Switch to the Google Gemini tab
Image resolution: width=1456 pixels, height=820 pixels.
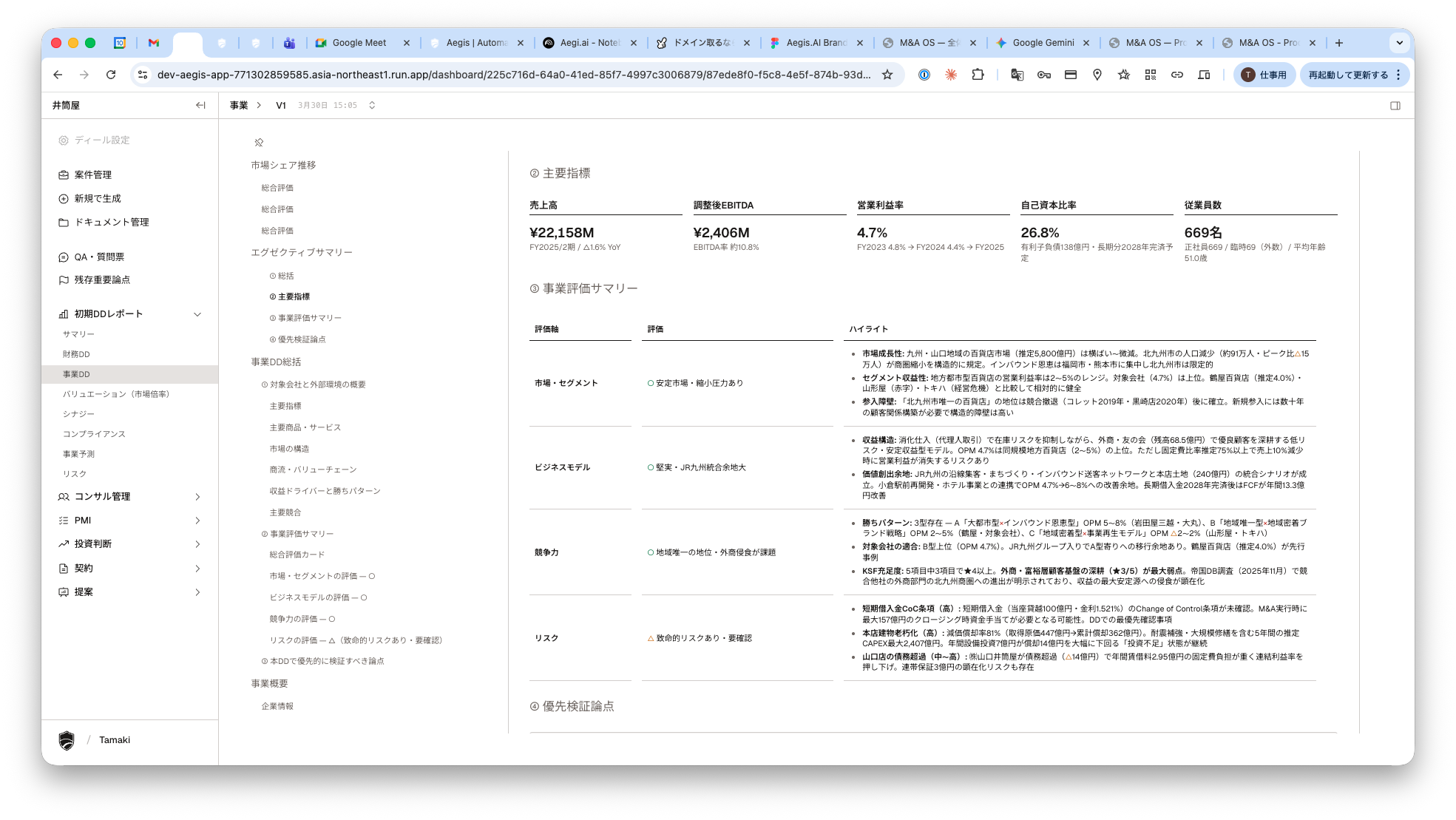pos(1043,43)
